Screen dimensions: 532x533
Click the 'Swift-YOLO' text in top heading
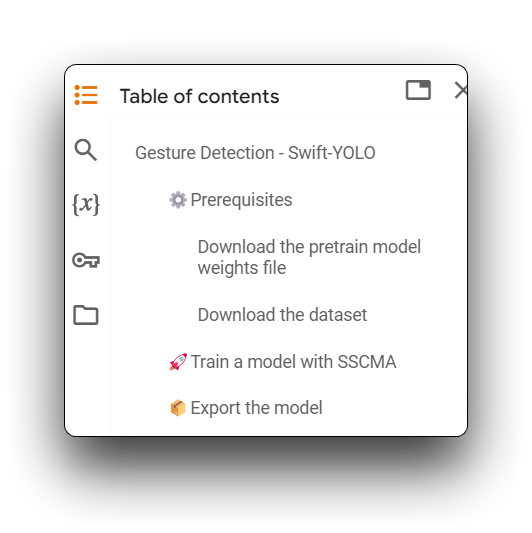click(332, 153)
